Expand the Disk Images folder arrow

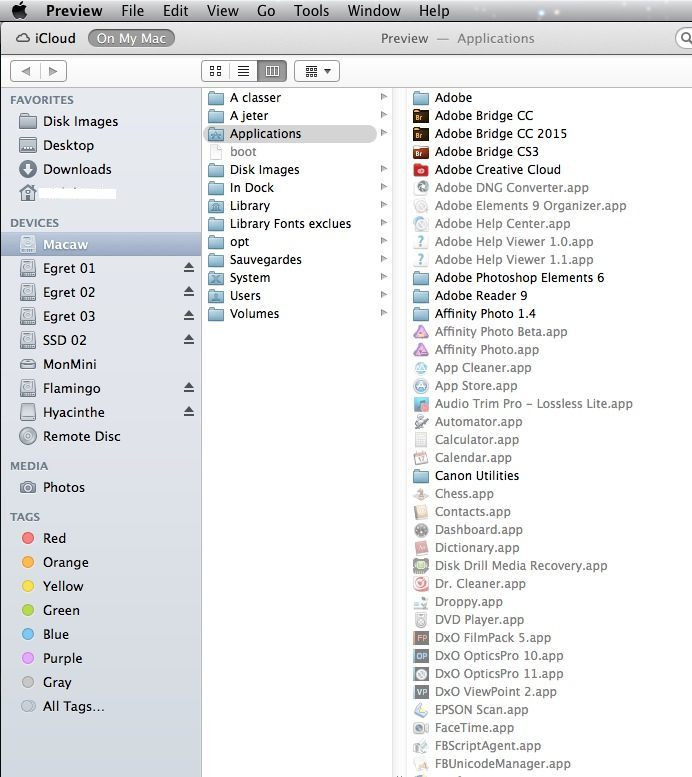[384, 168]
